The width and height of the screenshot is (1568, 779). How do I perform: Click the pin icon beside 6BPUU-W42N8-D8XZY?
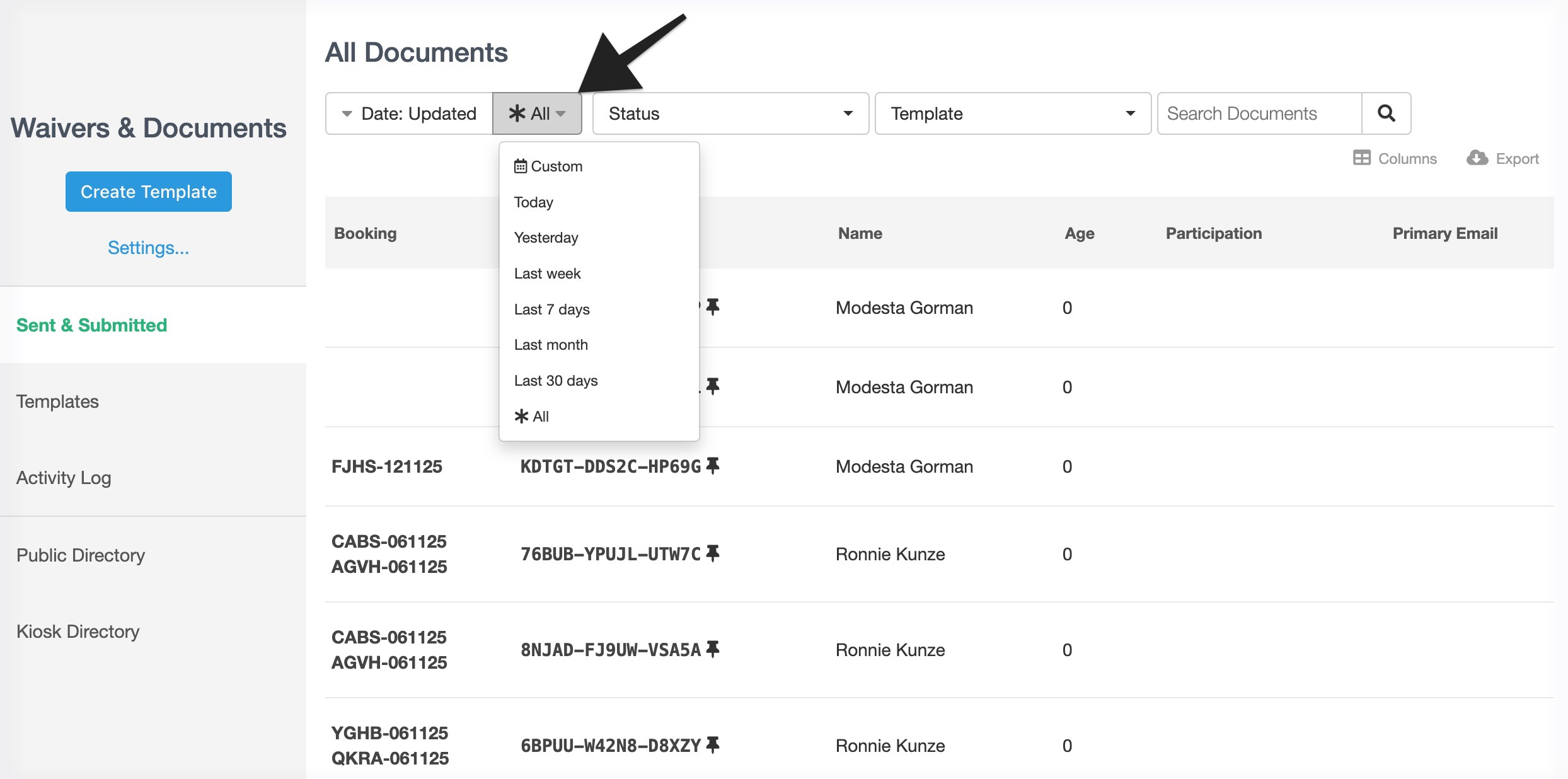tap(713, 745)
